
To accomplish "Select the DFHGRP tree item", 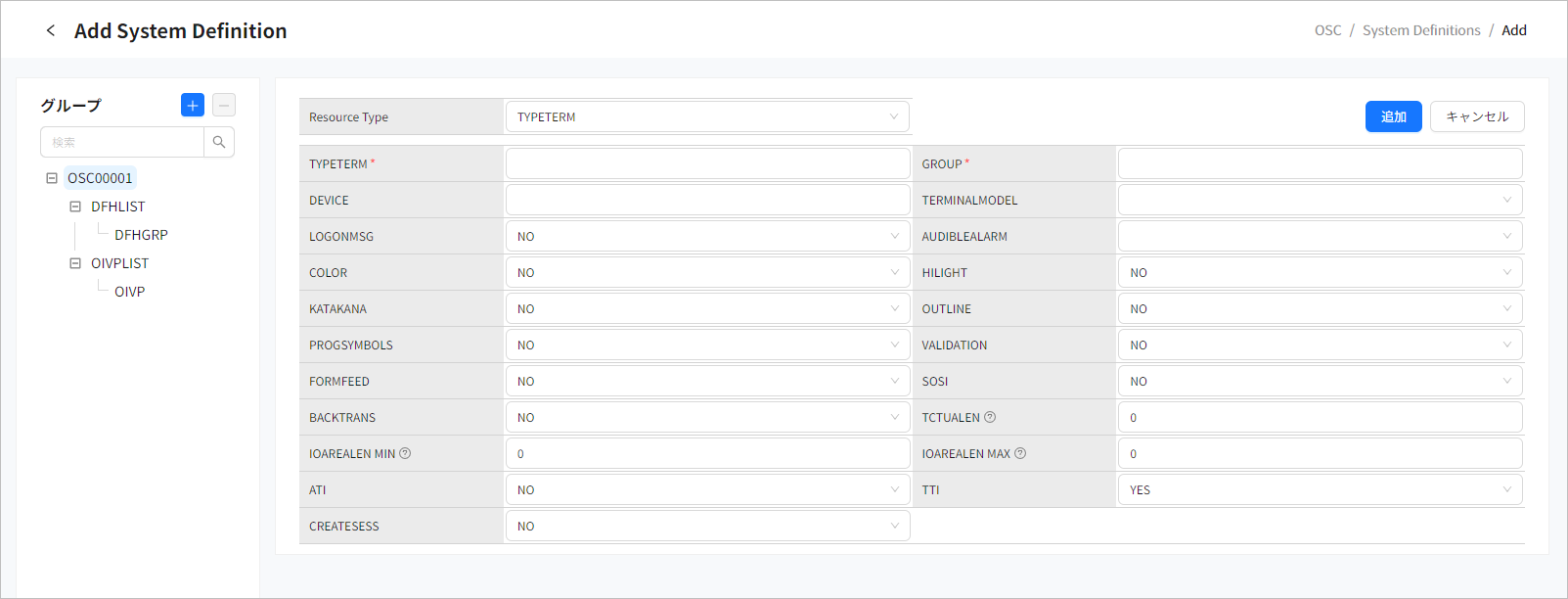I will (x=141, y=235).
